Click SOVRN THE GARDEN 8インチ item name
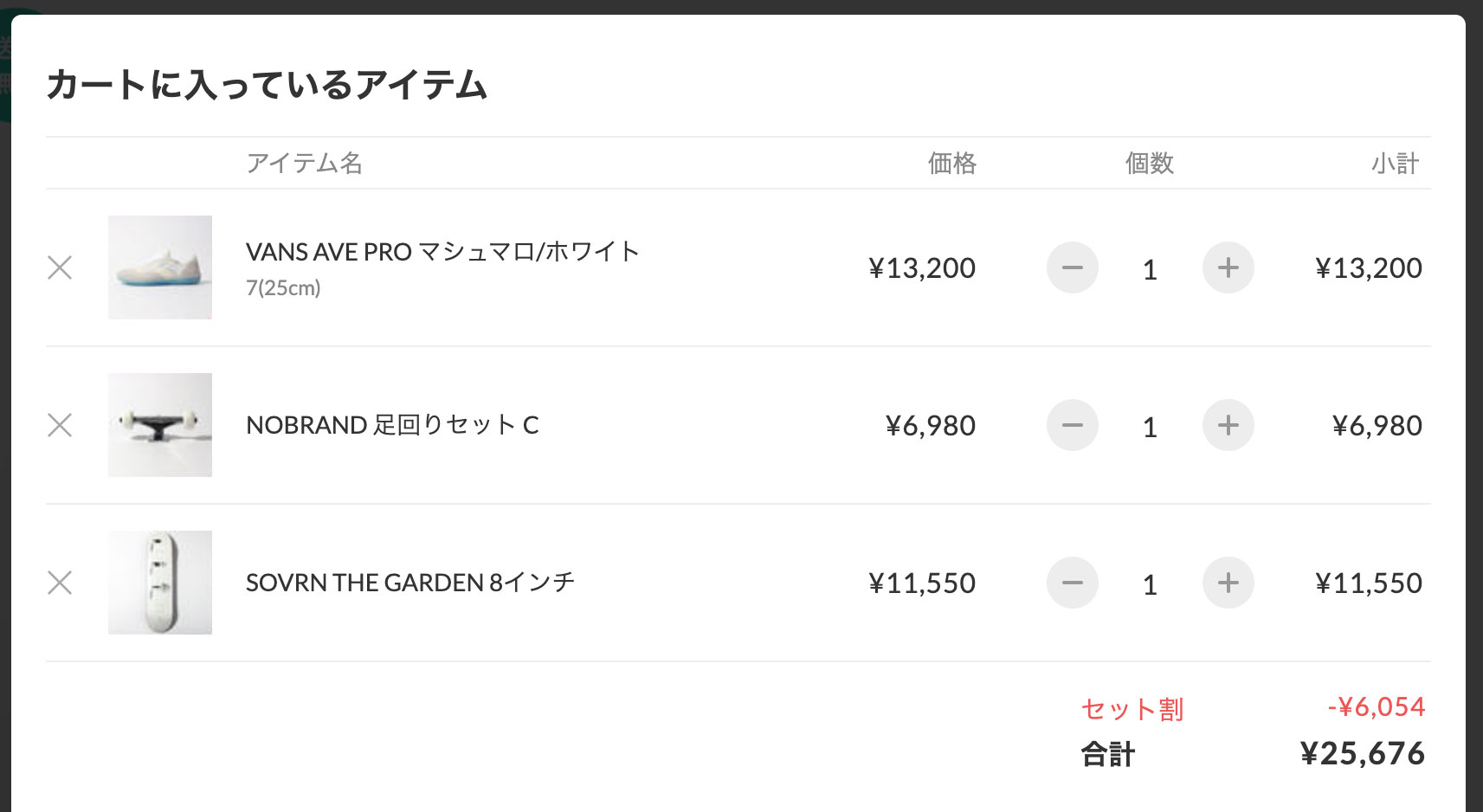Screen dimensions: 1483x812 (410, 583)
